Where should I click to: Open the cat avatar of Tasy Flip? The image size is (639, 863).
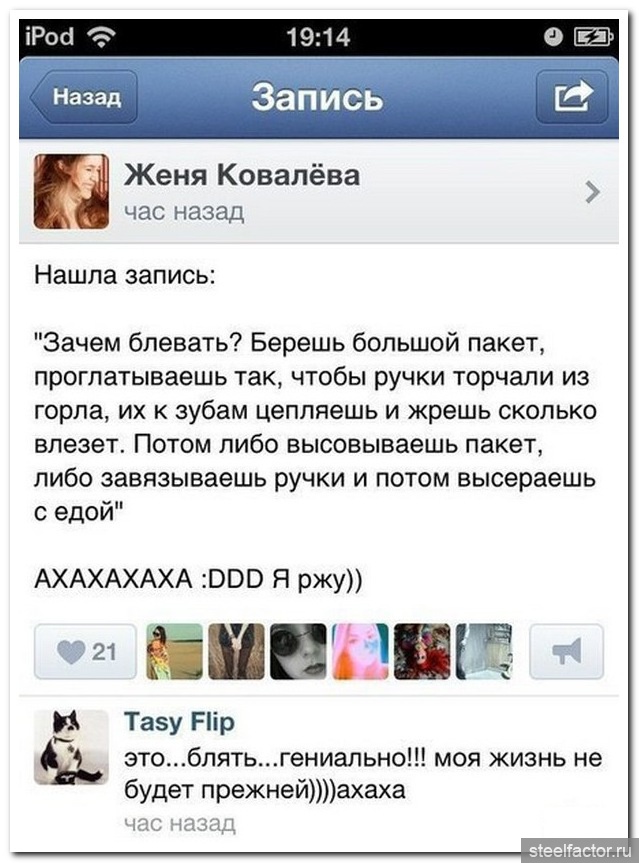click(x=71, y=747)
